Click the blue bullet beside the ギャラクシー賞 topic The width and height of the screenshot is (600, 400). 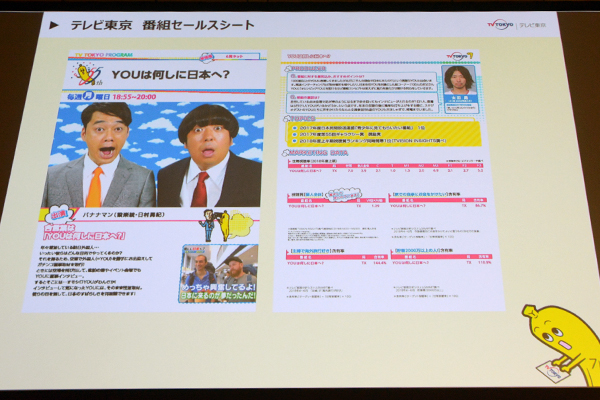(x=293, y=134)
